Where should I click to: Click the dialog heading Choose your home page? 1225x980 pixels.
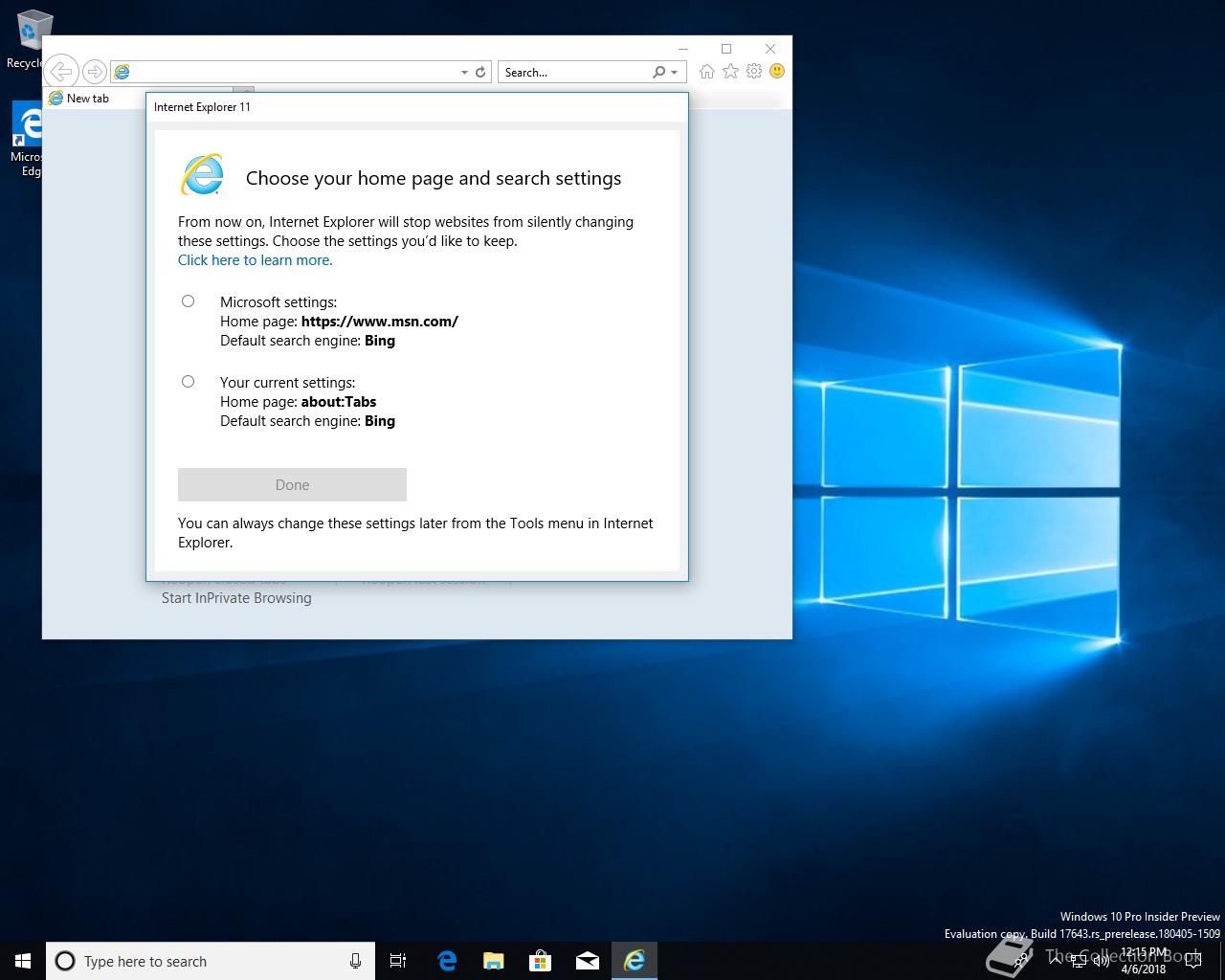[434, 178]
